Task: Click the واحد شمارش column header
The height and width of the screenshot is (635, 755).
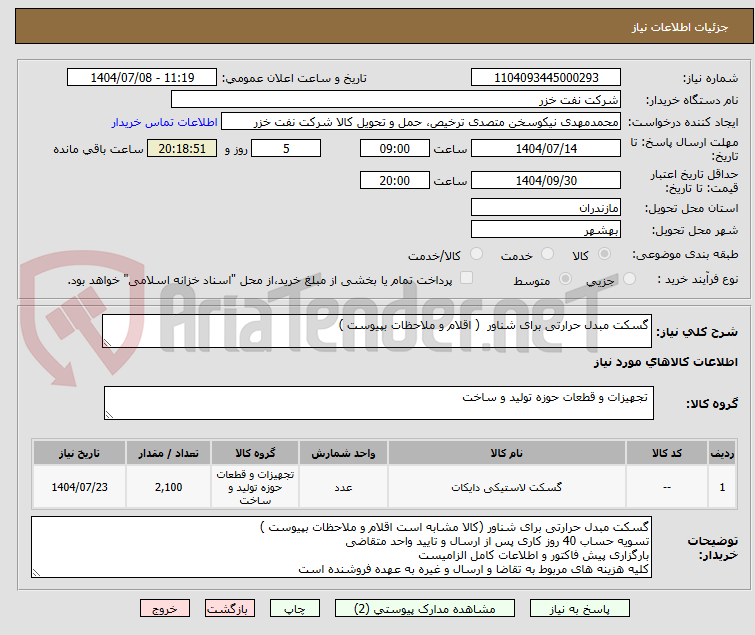Action: [x=343, y=453]
